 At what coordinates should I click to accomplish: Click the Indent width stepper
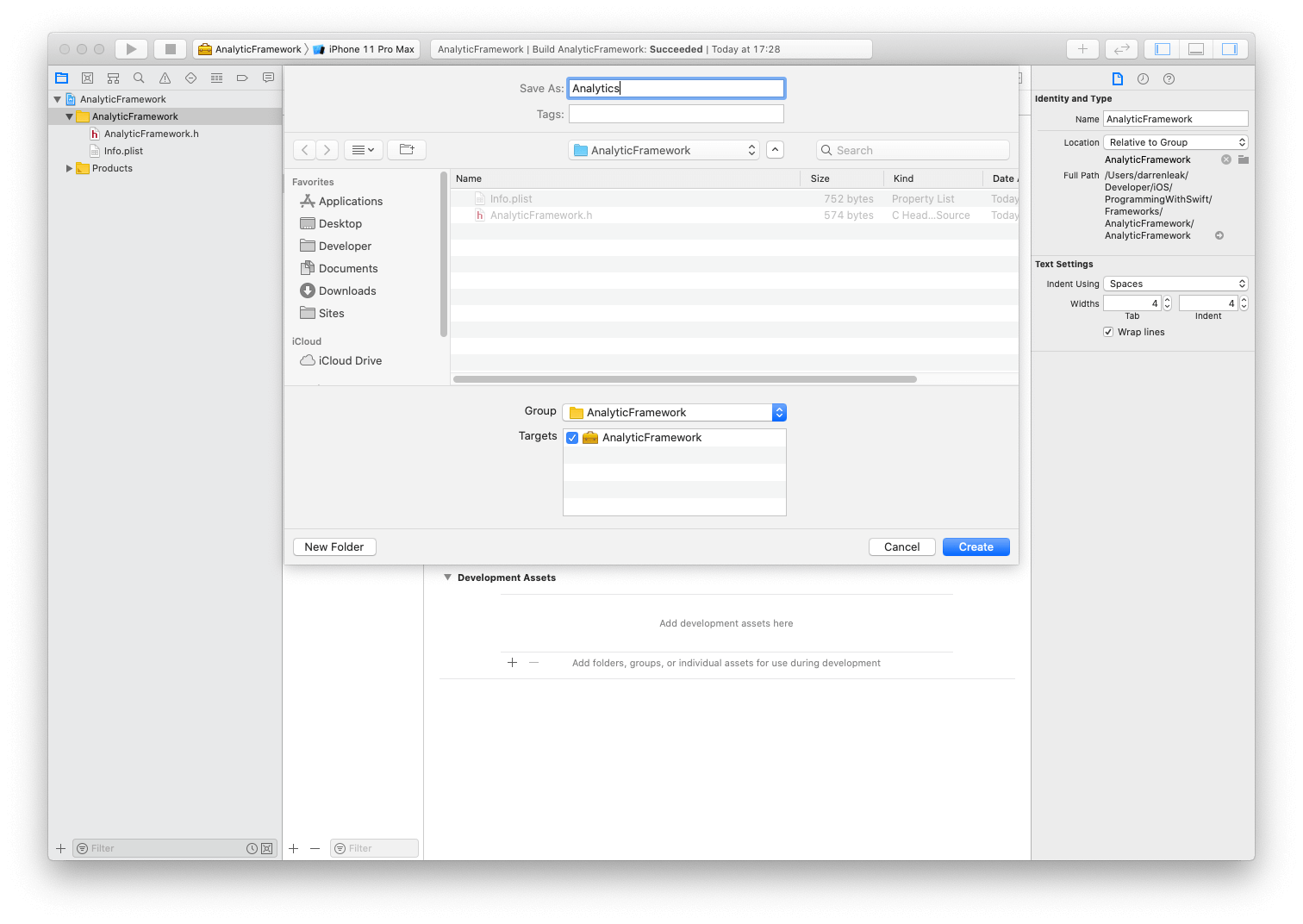pos(1244,303)
